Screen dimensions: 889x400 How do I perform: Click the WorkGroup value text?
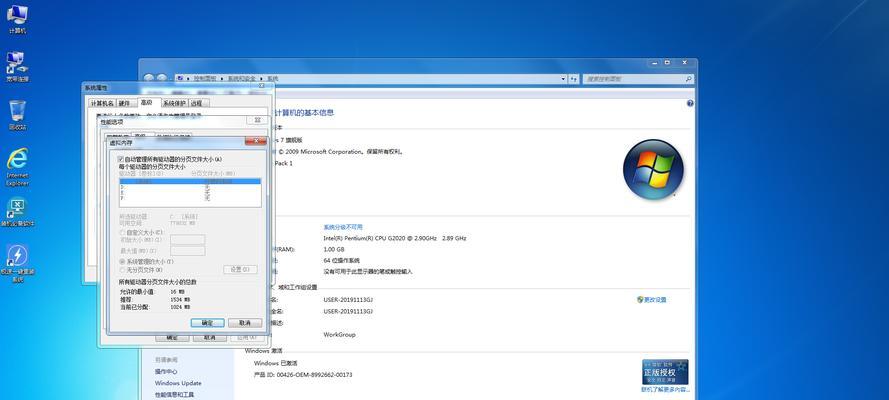click(x=340, y=334)
